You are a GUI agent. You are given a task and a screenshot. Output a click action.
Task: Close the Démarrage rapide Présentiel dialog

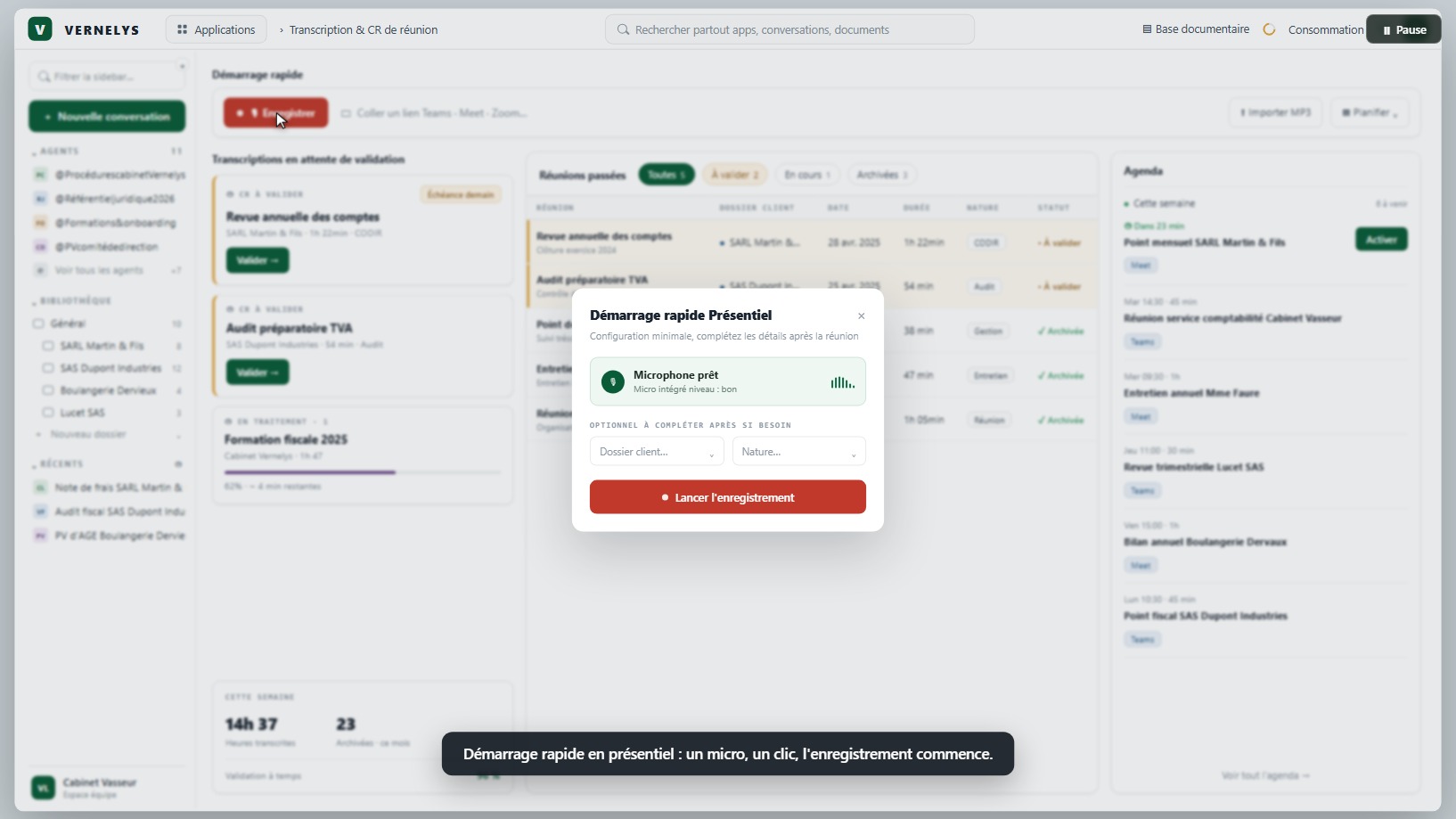click(x=861, y=315)
